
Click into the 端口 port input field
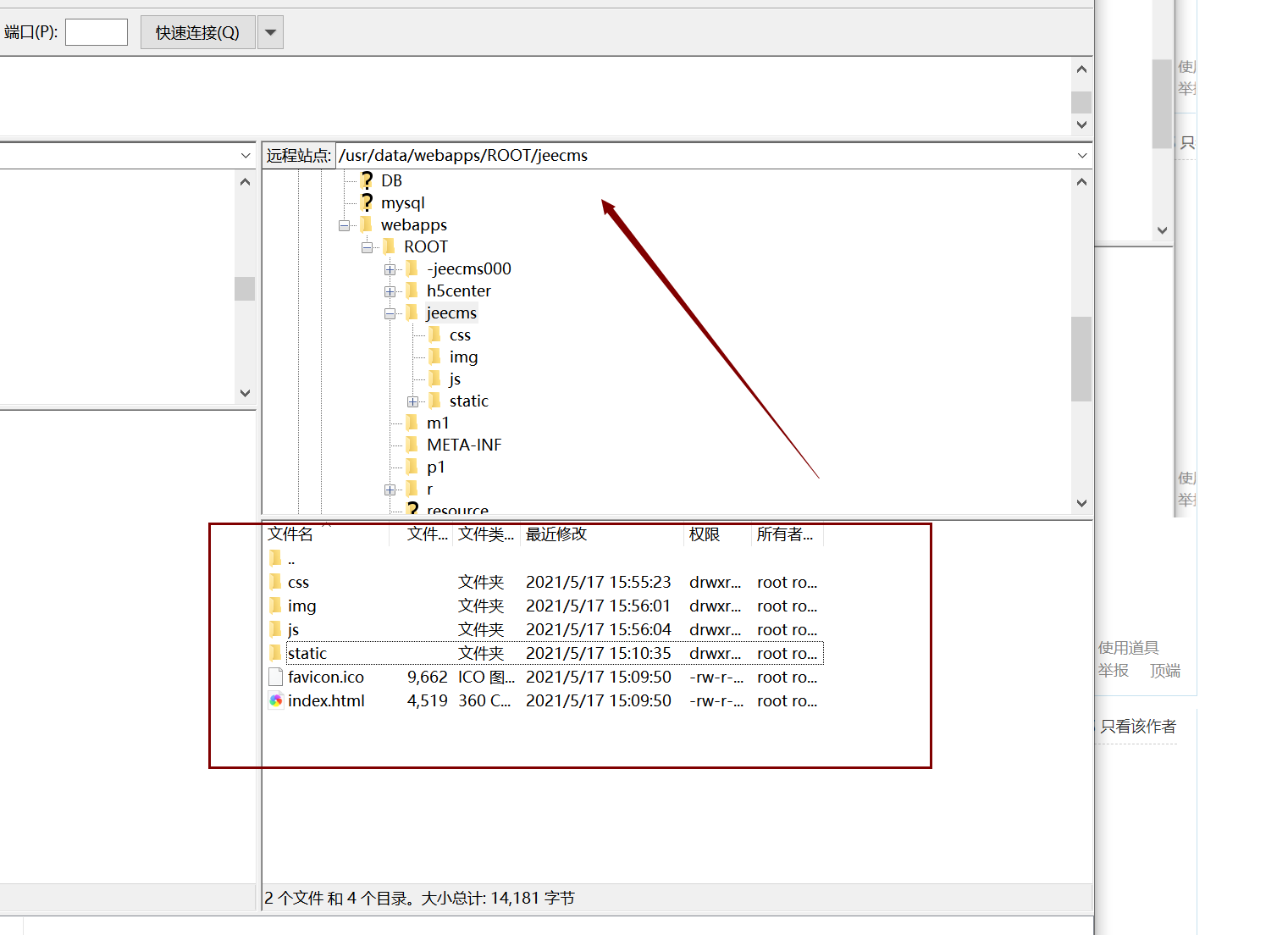97,33
